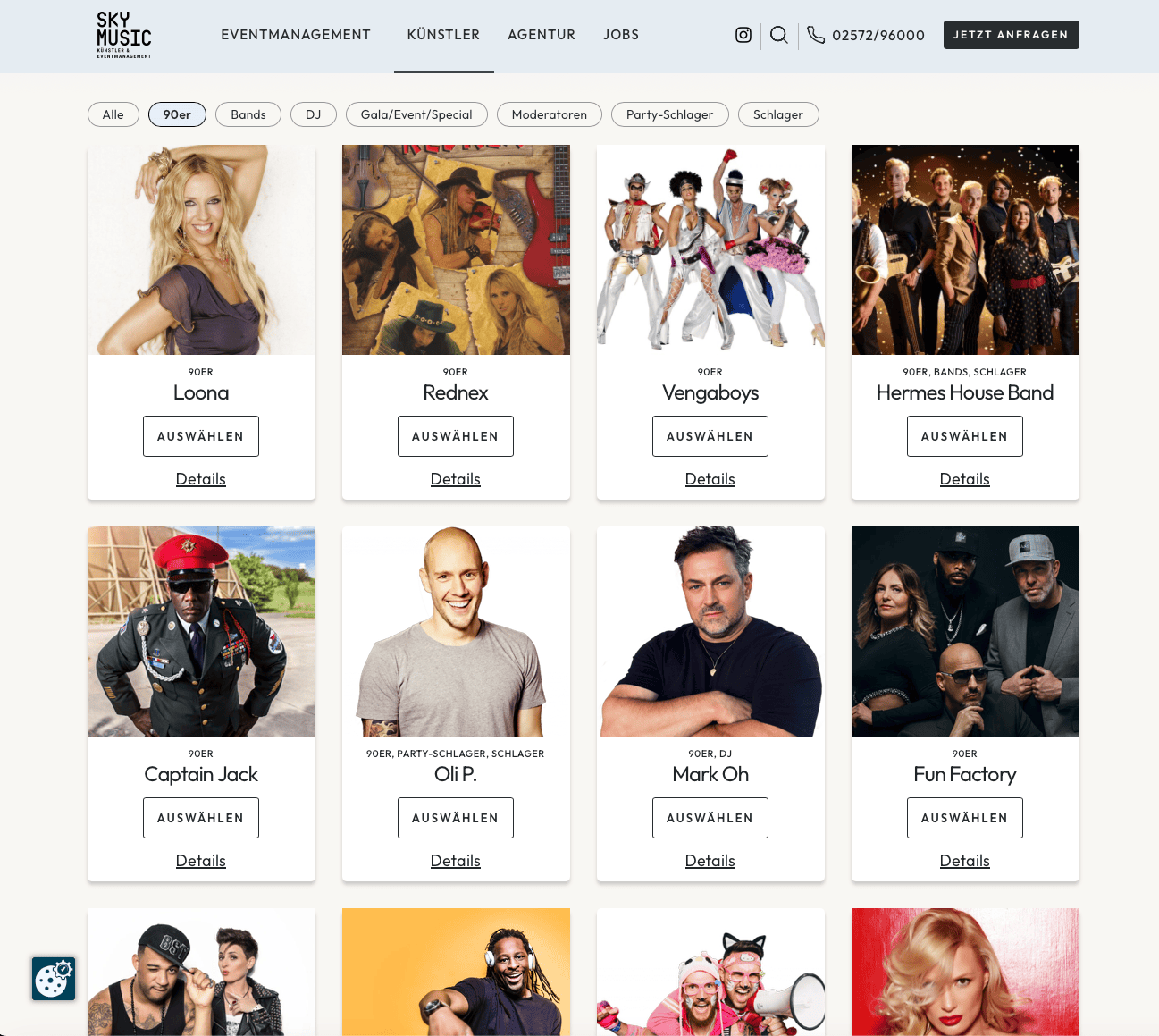
Task: Open the cookie settings icon
Action: 54,979
